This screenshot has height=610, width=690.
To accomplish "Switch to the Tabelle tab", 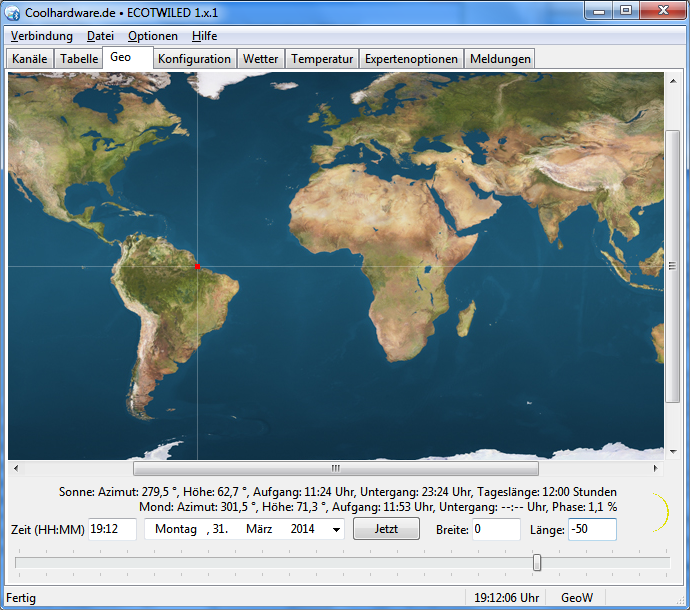I will (x=79, y=59).
